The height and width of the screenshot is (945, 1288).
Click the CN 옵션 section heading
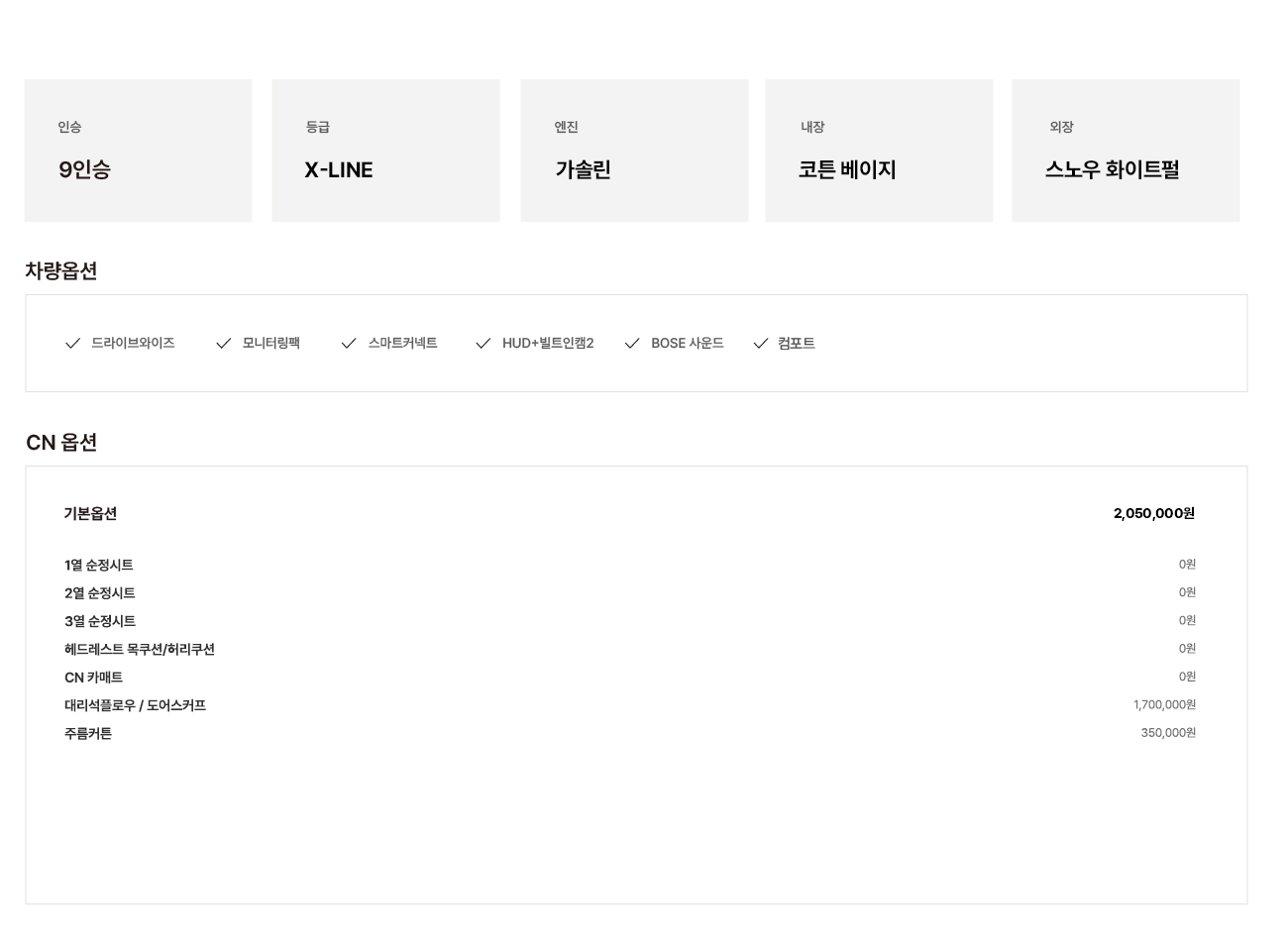click(61, 442)
